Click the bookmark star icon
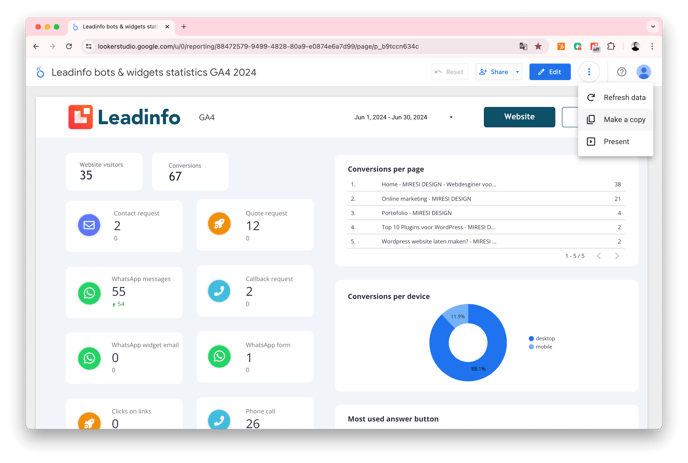Image resolution: width=688 pixels, height=463 pixels. point(538,46)
